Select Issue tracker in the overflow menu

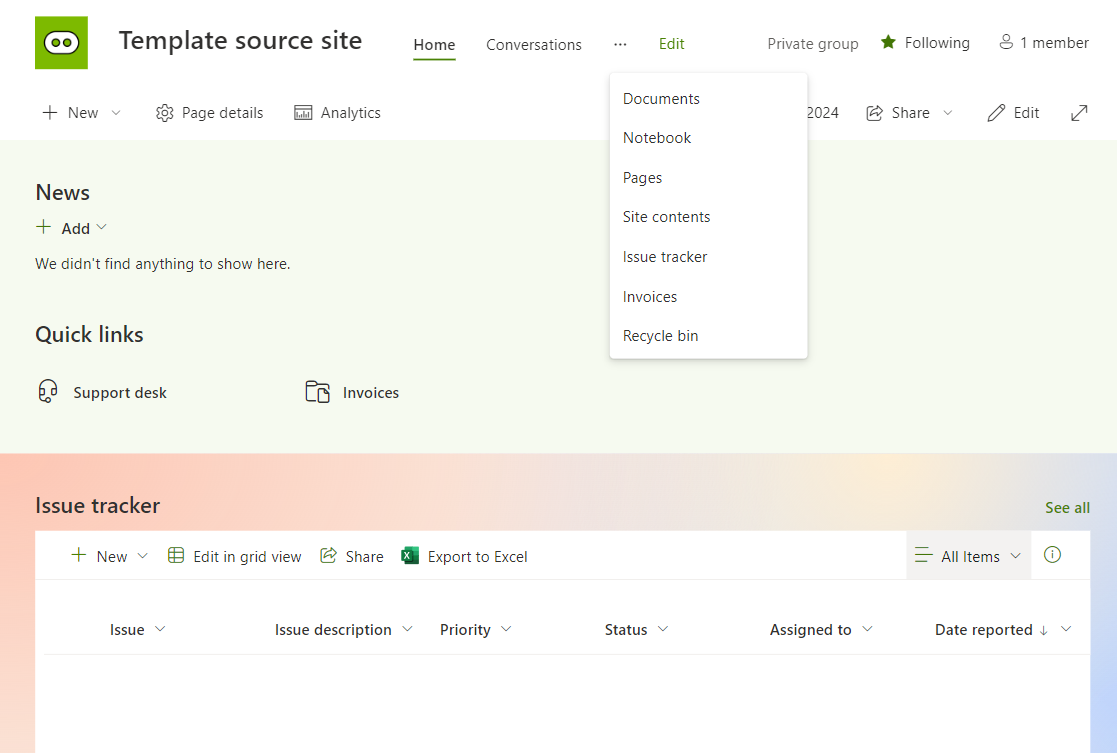(708, 256)
